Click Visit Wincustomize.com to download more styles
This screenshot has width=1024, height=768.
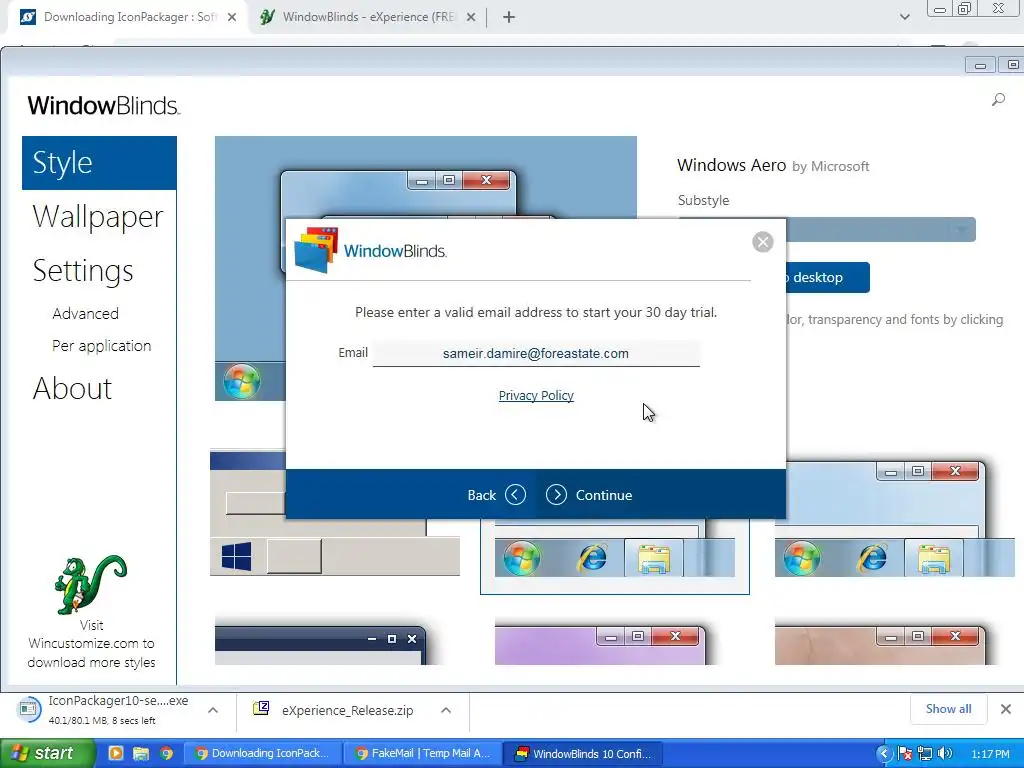click(x=91, y=643)
